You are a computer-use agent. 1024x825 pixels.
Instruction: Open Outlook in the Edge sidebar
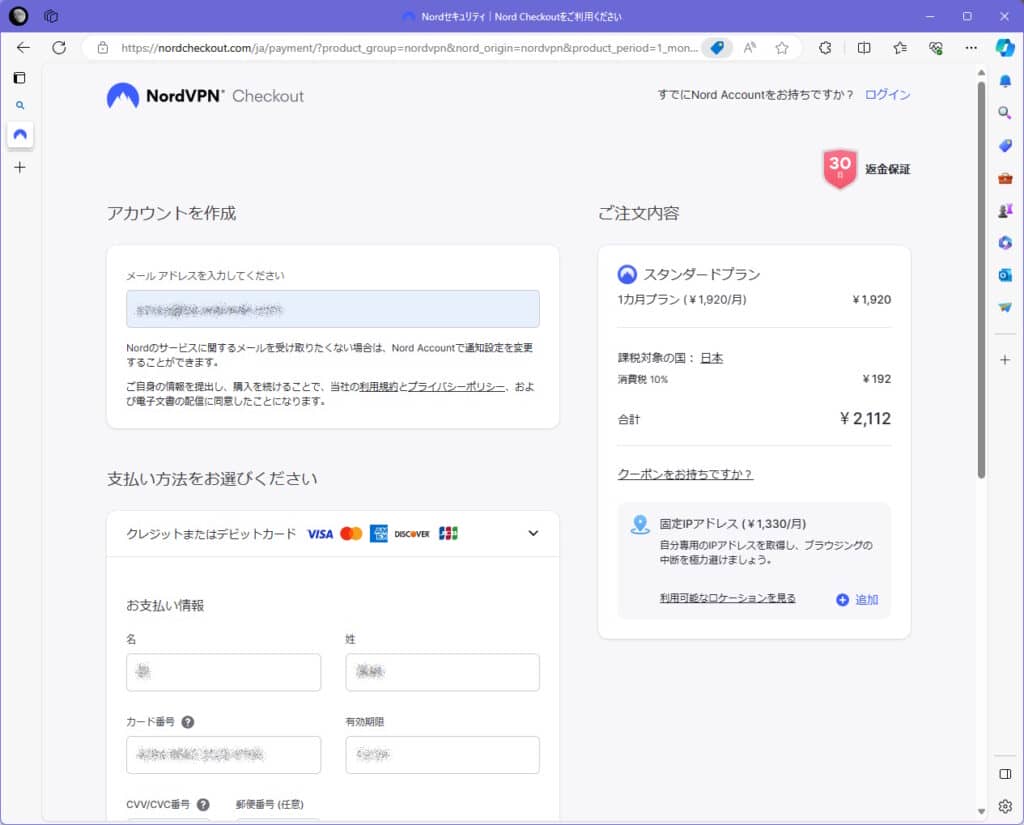tap(1005, 275)
